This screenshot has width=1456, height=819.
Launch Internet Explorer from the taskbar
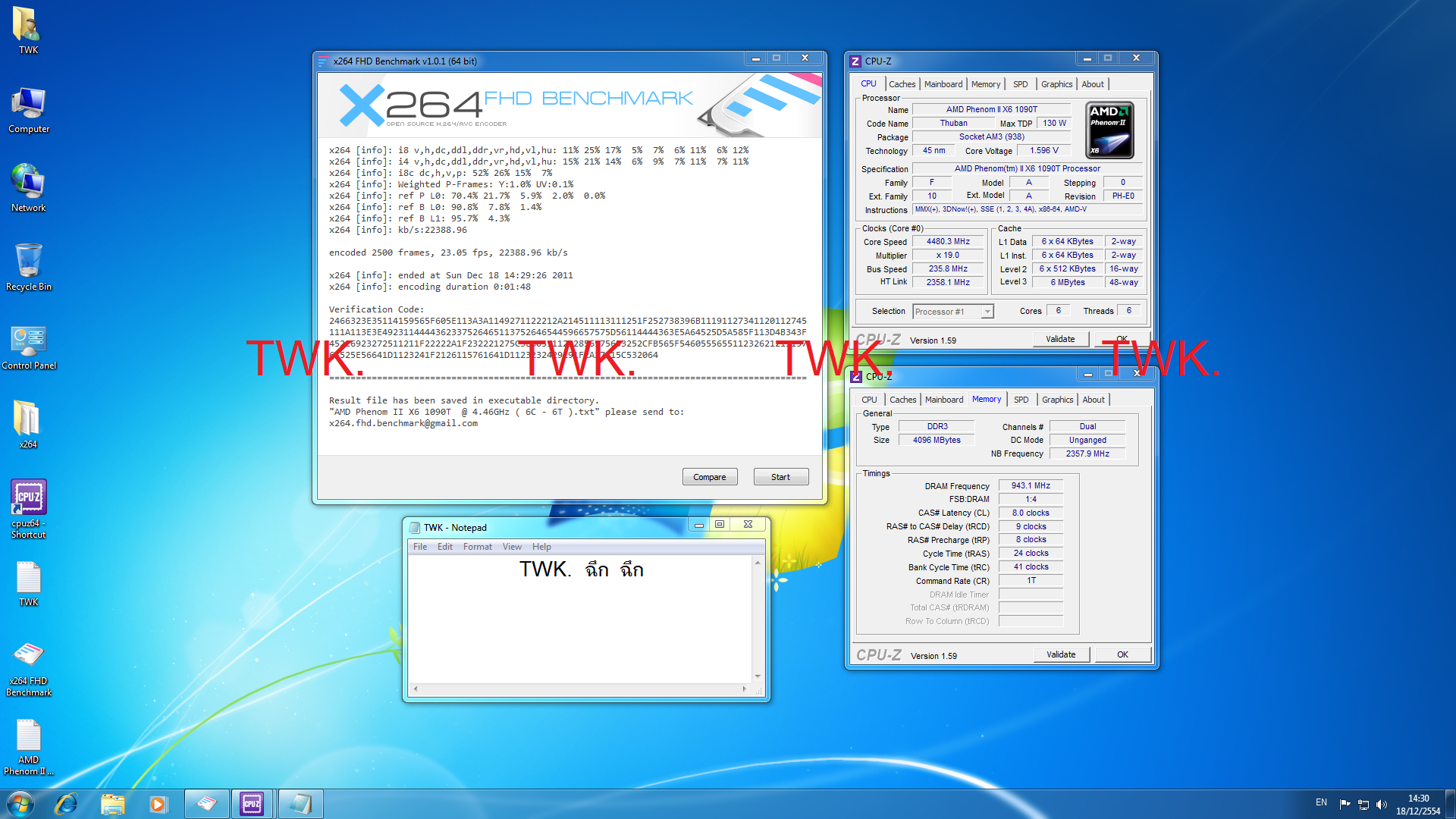point(67,804)
